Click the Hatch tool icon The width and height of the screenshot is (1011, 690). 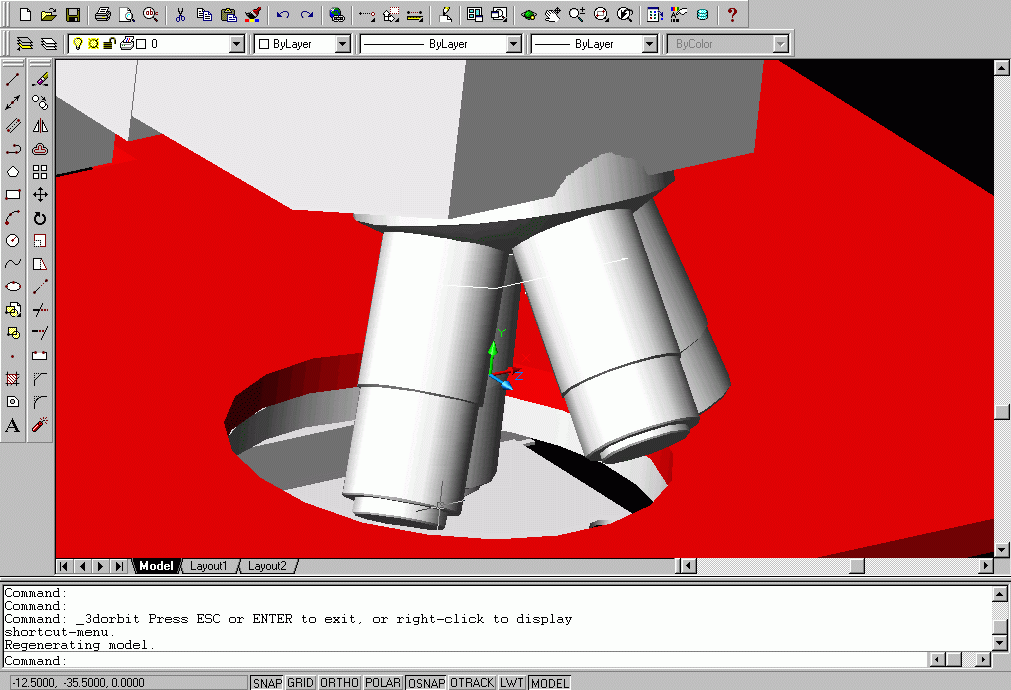13,379
